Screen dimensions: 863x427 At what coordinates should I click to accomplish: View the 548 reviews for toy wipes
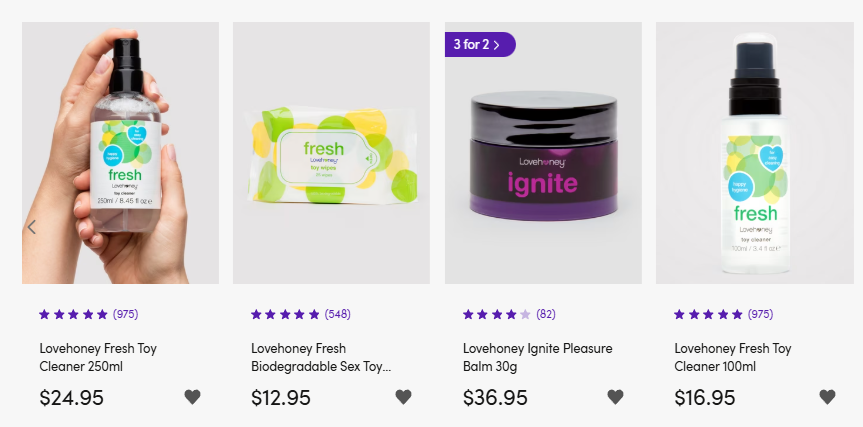pos(337,314)
